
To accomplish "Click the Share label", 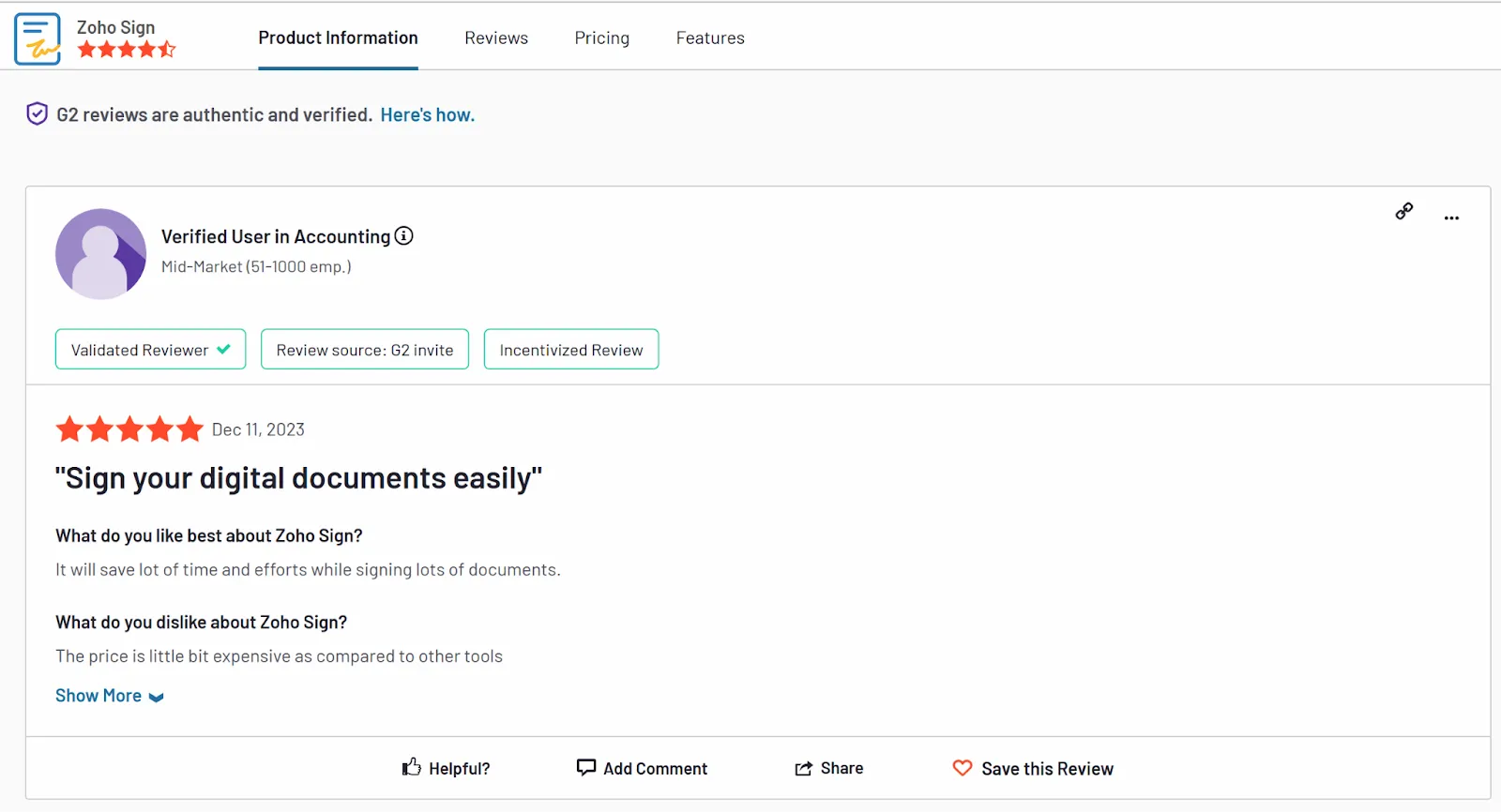I will click(x=841, y=768).
